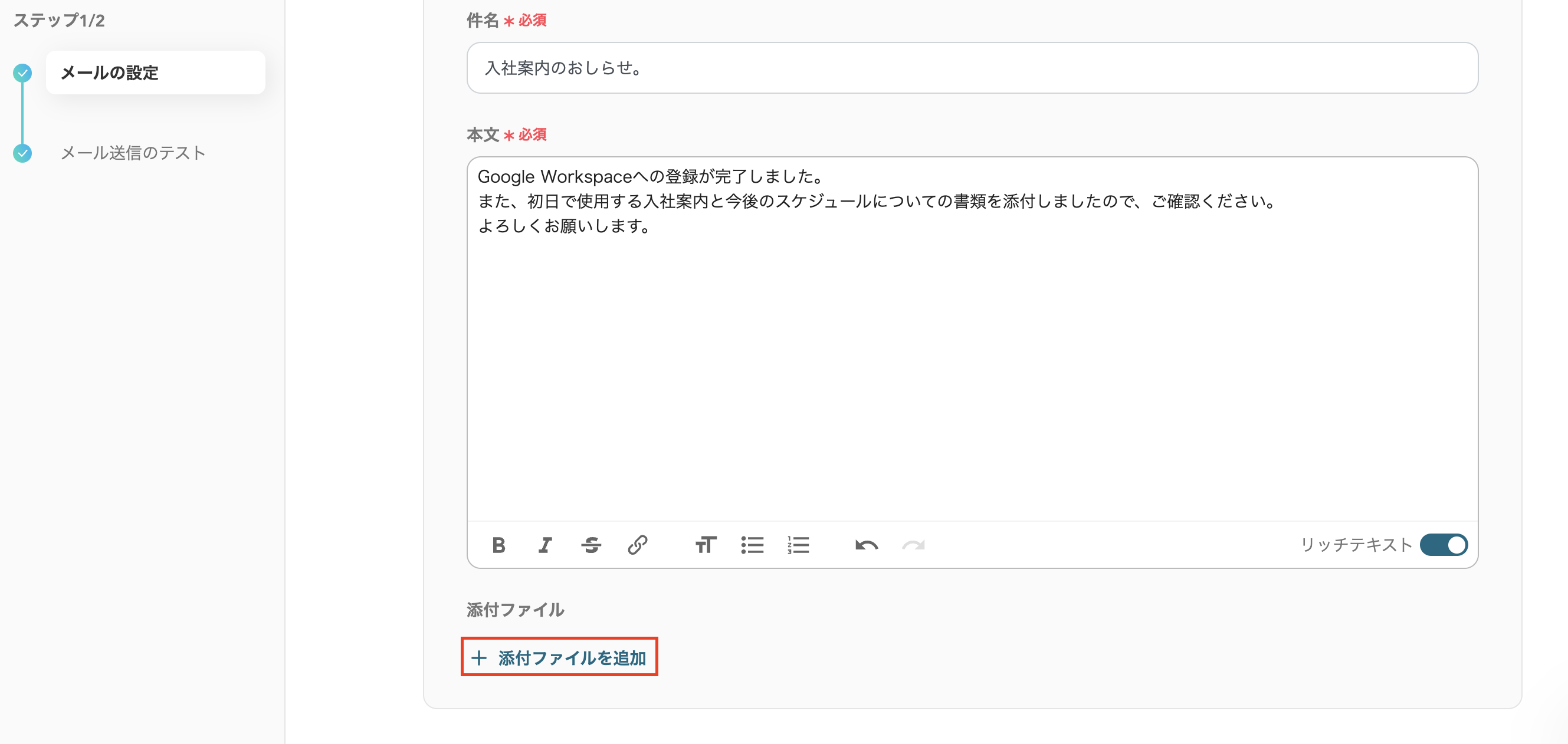Create a numbered list in the body
The width and height of the screenshot is (1568, 744).
coord(798,545)
